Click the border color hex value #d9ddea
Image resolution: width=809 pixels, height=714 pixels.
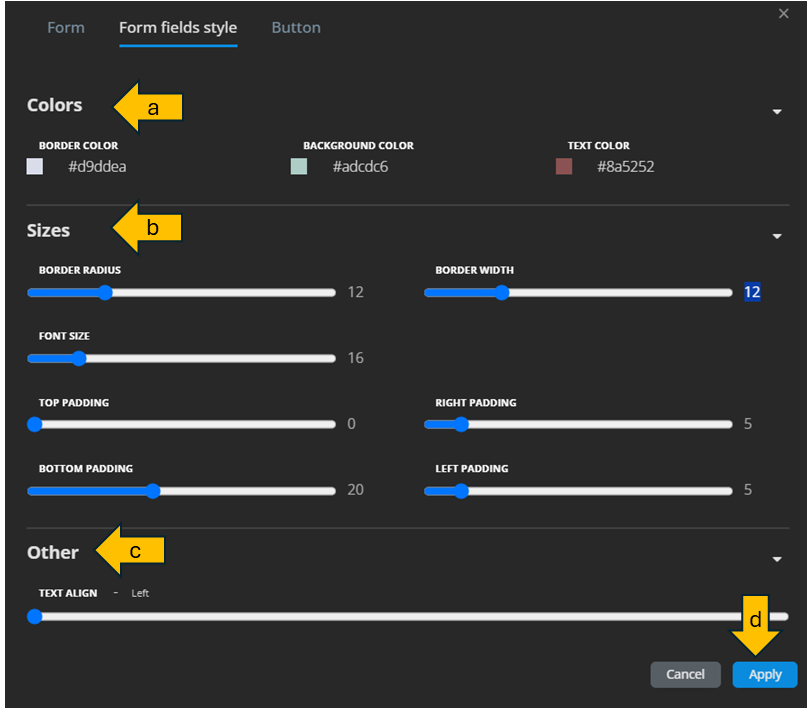click(x=97, y=167)
